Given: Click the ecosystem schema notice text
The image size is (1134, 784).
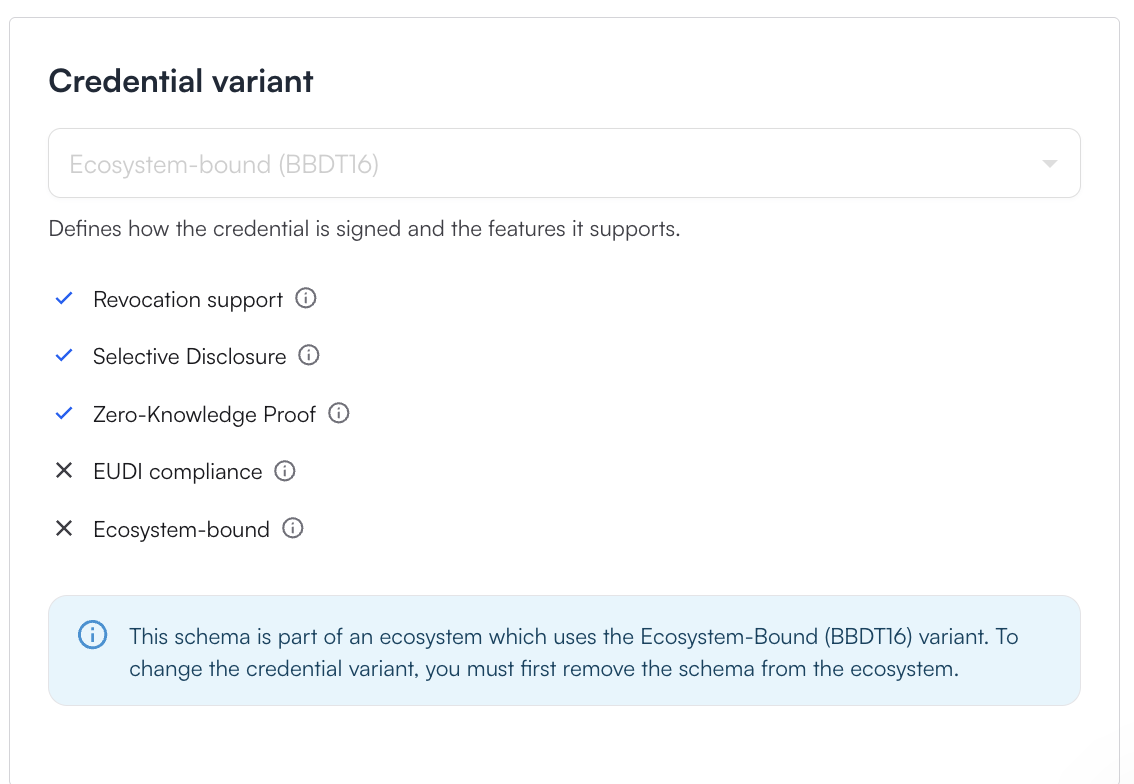Looking at the screenshot, I should (x=573, y=652).
